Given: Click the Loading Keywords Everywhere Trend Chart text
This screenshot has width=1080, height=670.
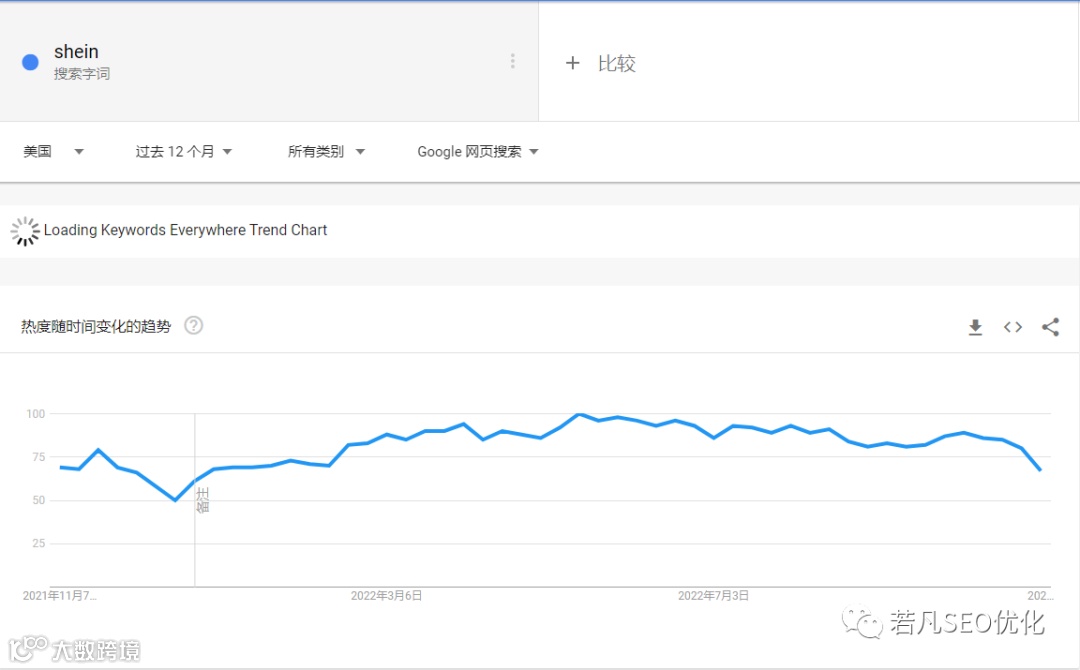Looking at the screenshot, I should coord(185,230).
